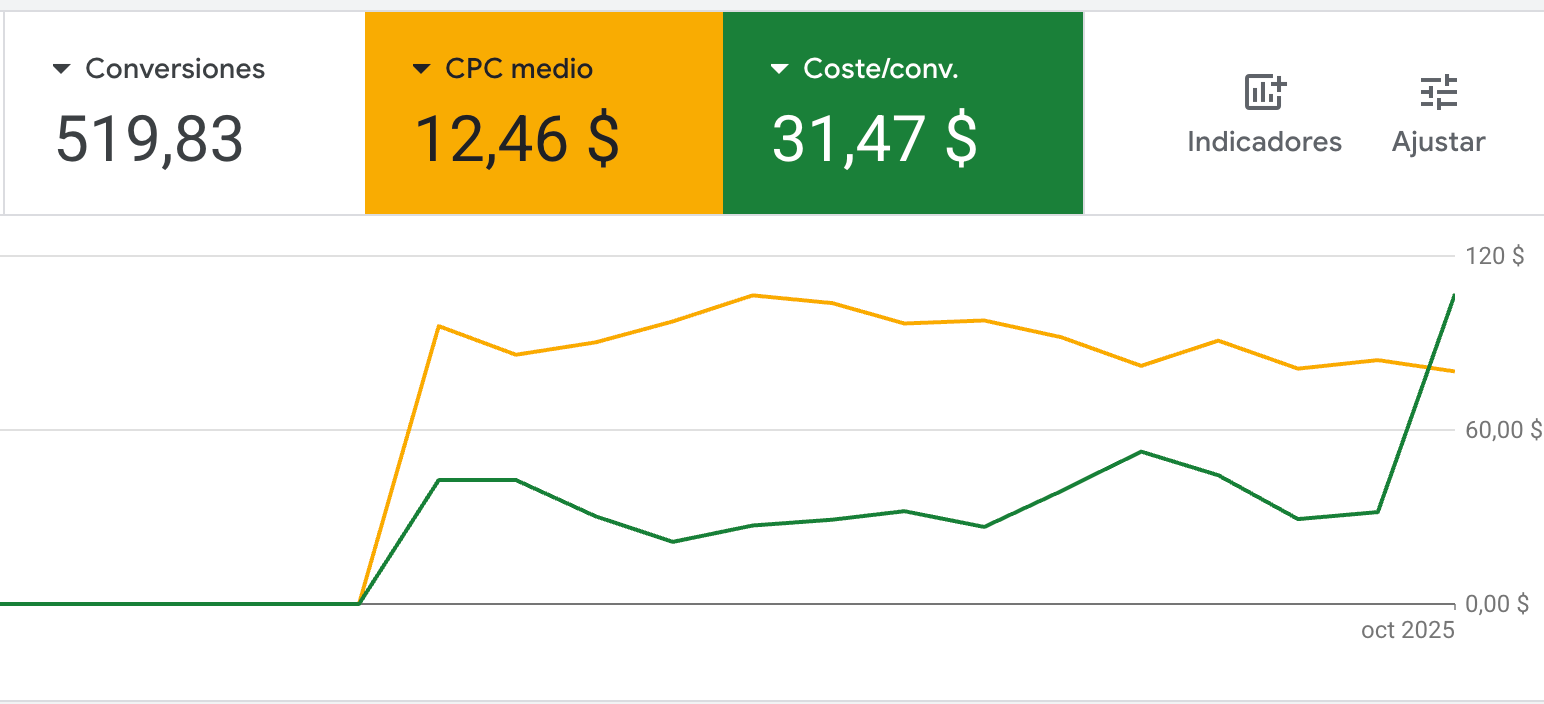This screenshot has width=1544, height=704.
Task: Click the dropdown triangle beside Conversiones
Action: (61, 68)
